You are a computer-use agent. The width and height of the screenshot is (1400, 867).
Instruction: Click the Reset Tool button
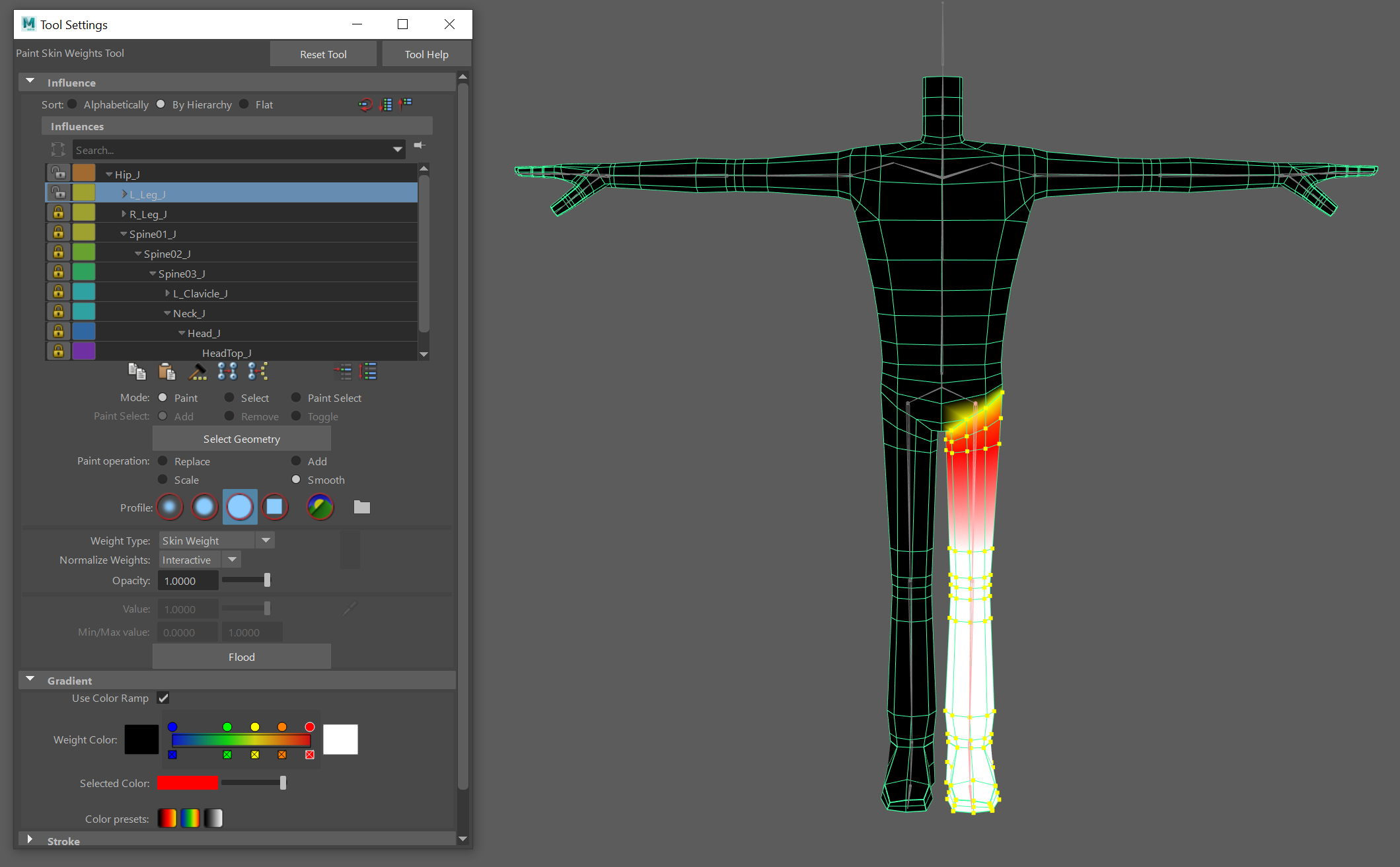[x=323, y=54]
